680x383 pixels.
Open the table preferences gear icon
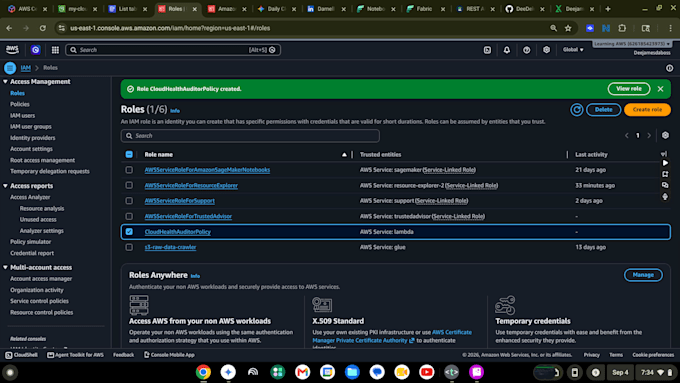(665, 135)
